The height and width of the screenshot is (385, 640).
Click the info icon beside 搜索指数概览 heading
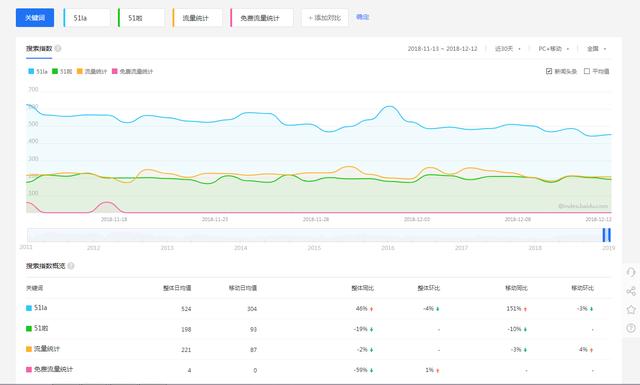click(71, 266)
